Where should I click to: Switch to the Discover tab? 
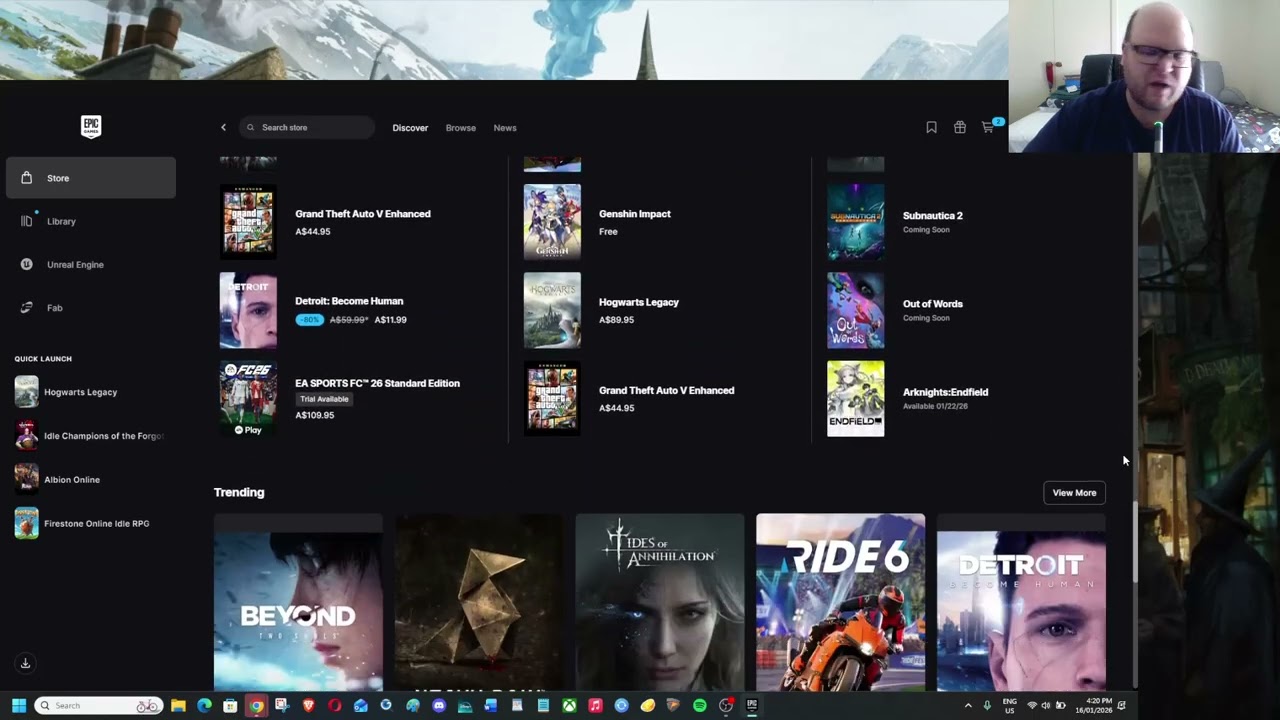[410, 128]
